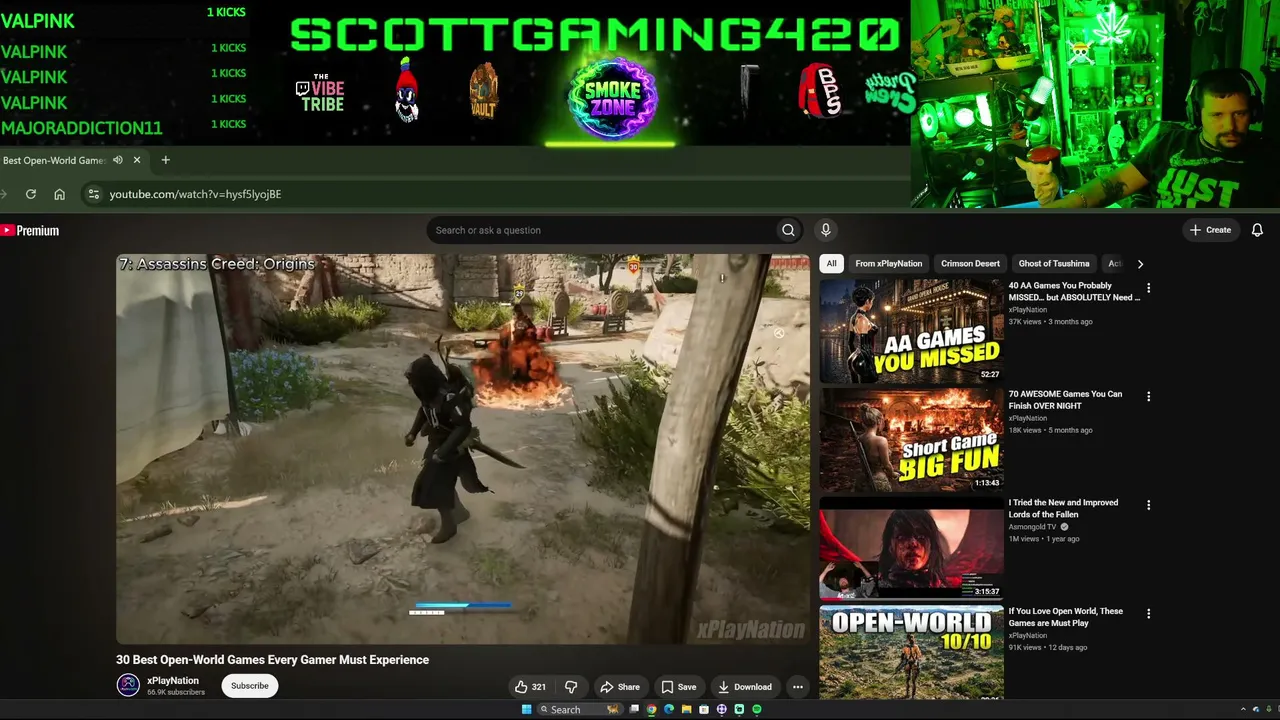Open the xPlayNation channel avatar
Screen dimensions: 1280x720
click(x=128, y=685)
